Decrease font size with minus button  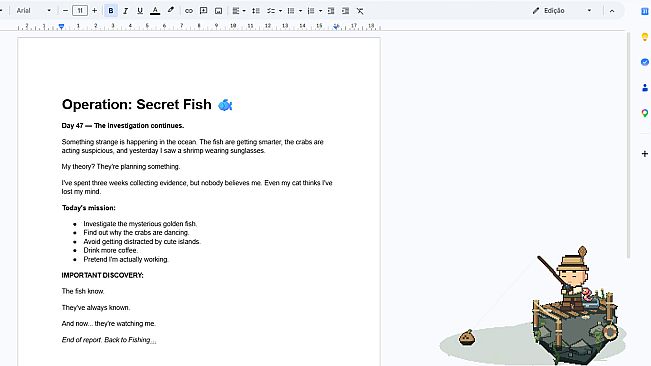[65, 11]
